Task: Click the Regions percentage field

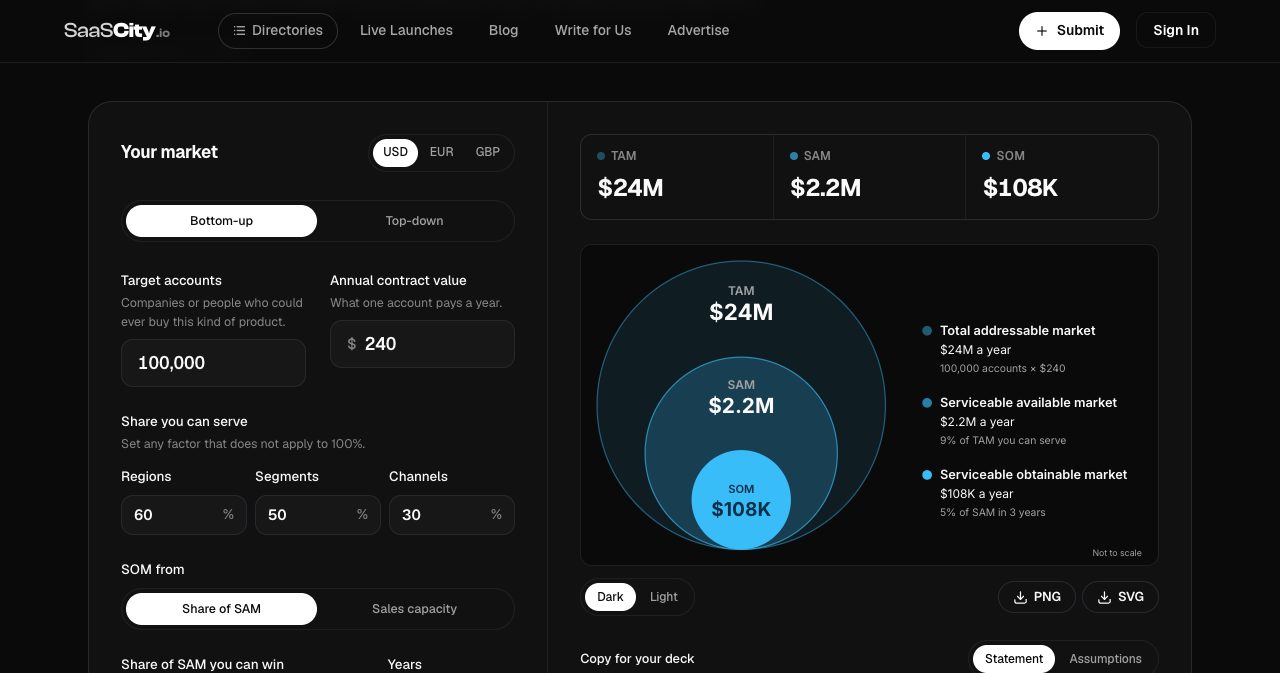Action: [184, 515]
